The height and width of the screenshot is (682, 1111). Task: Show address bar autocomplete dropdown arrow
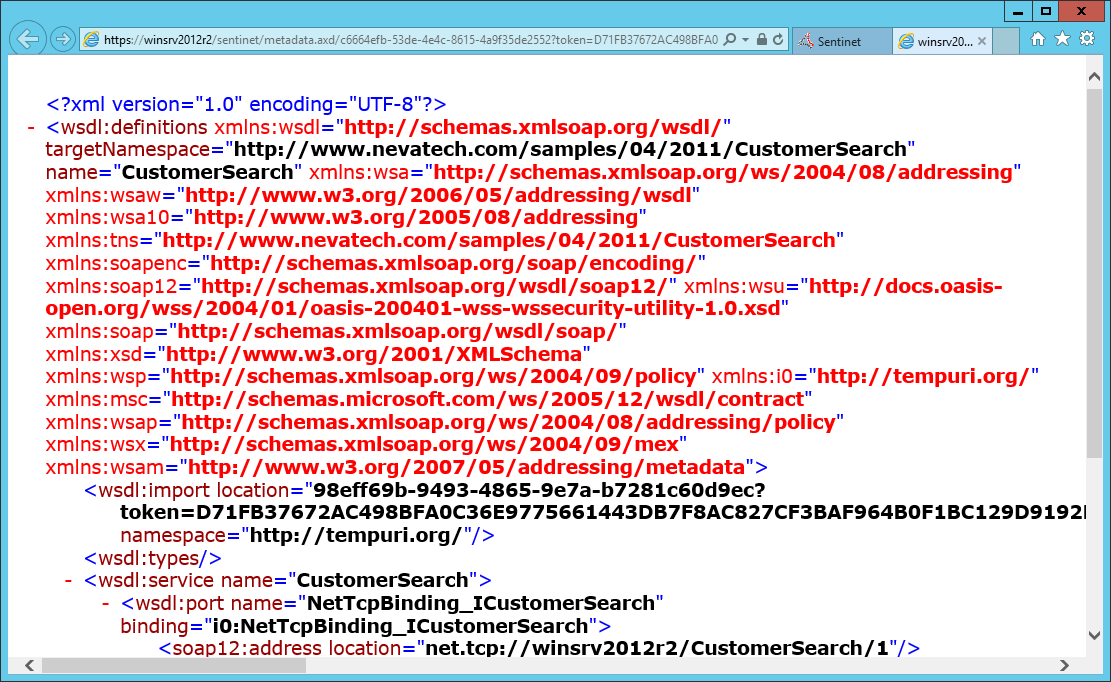(x=745, y=40)
